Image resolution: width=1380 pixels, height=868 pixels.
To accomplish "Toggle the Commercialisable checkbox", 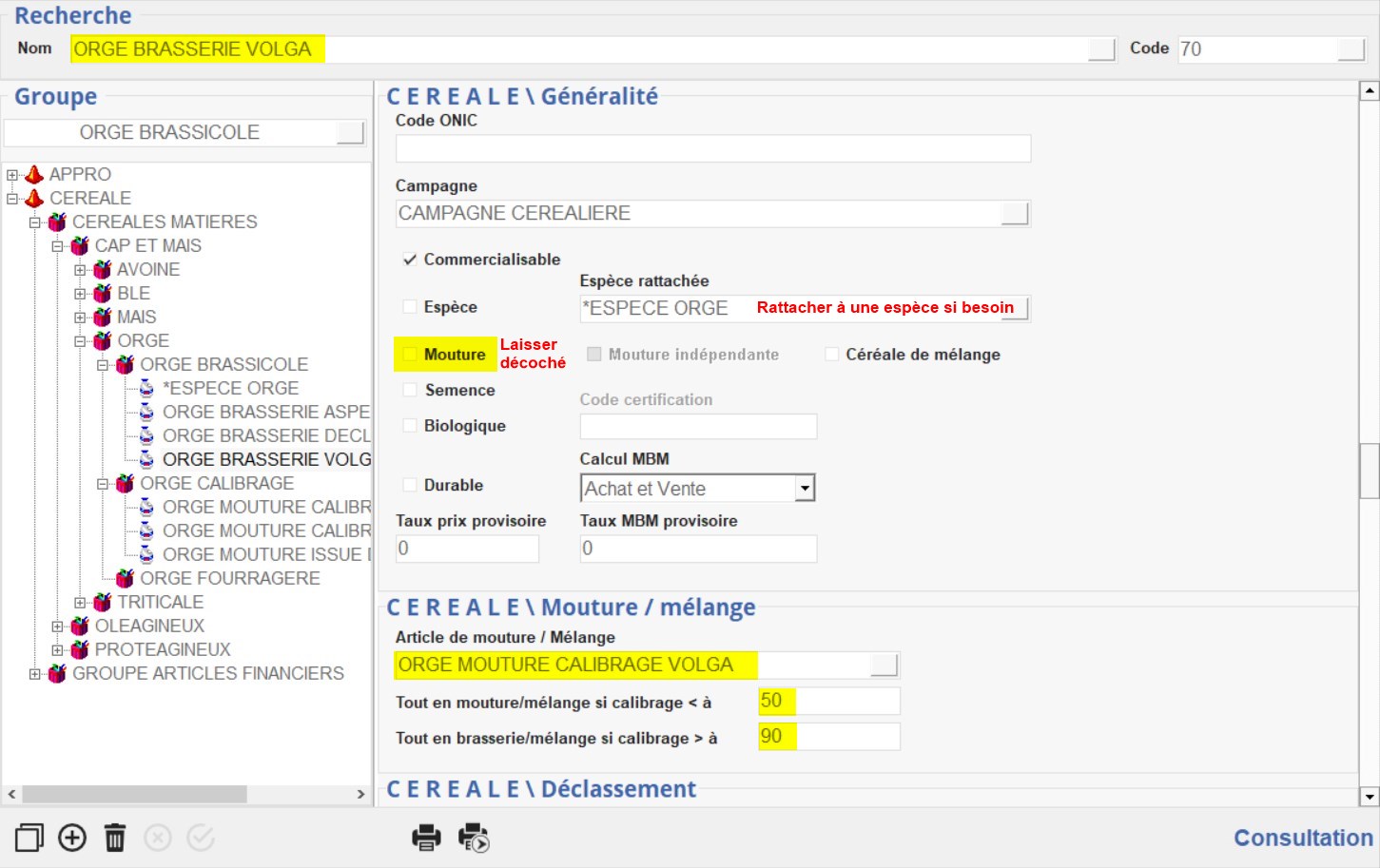I will pyautogui.click(x=410, y=260).
